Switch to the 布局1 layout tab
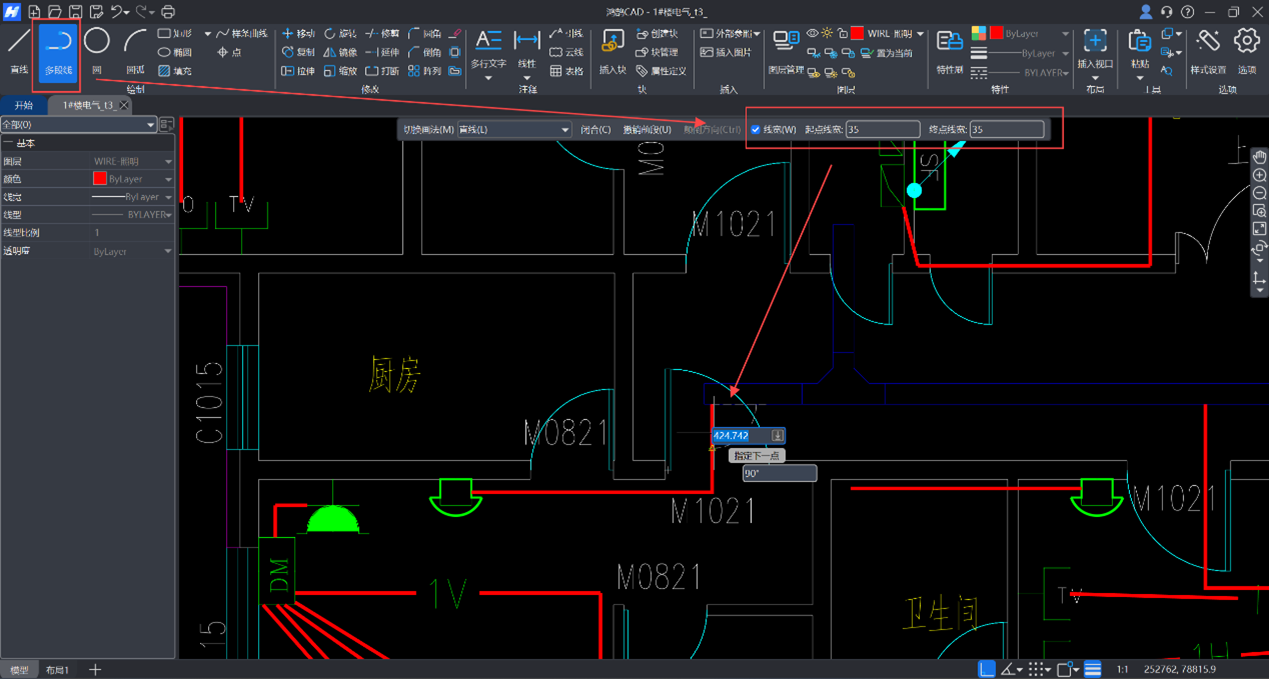Image resolution: width=1269 pixels, height=679 pixels. point(57,669)
